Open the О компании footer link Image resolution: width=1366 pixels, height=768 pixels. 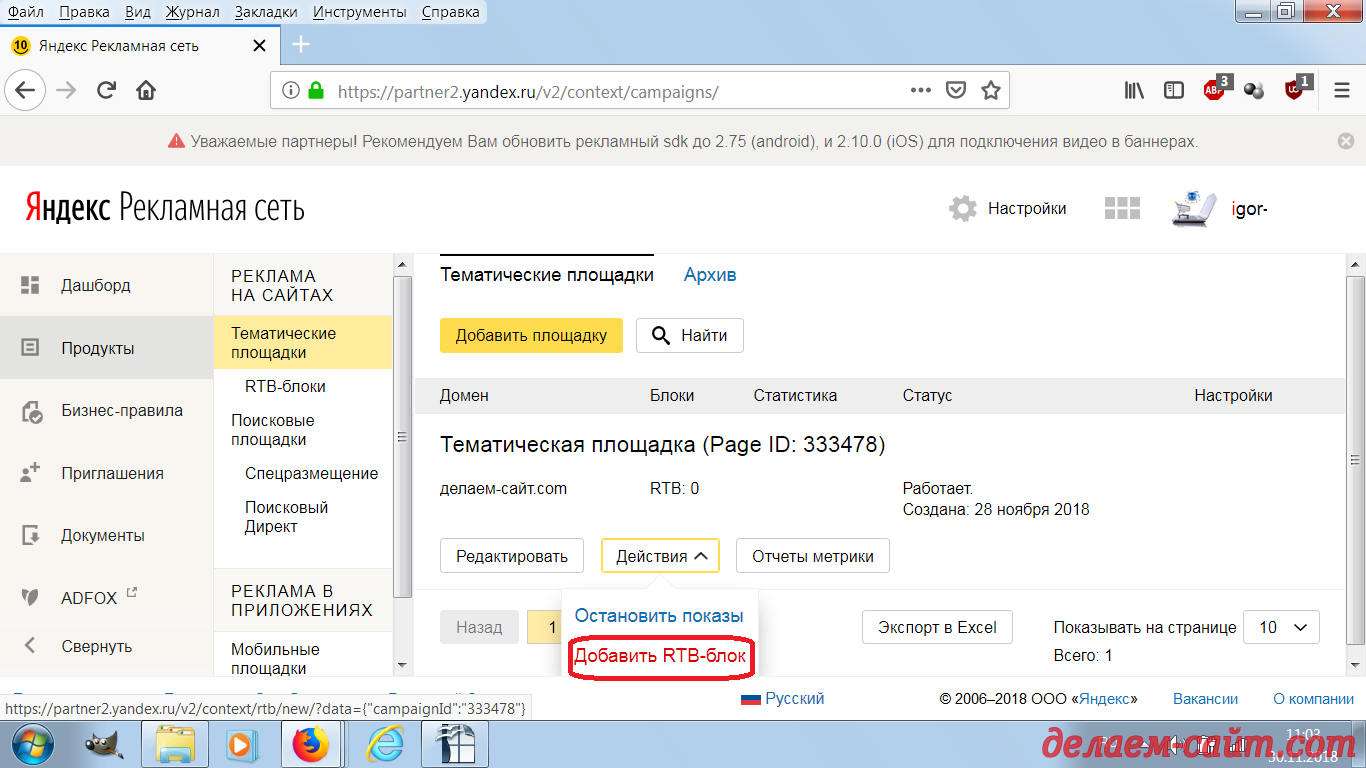coord(1314,699)
